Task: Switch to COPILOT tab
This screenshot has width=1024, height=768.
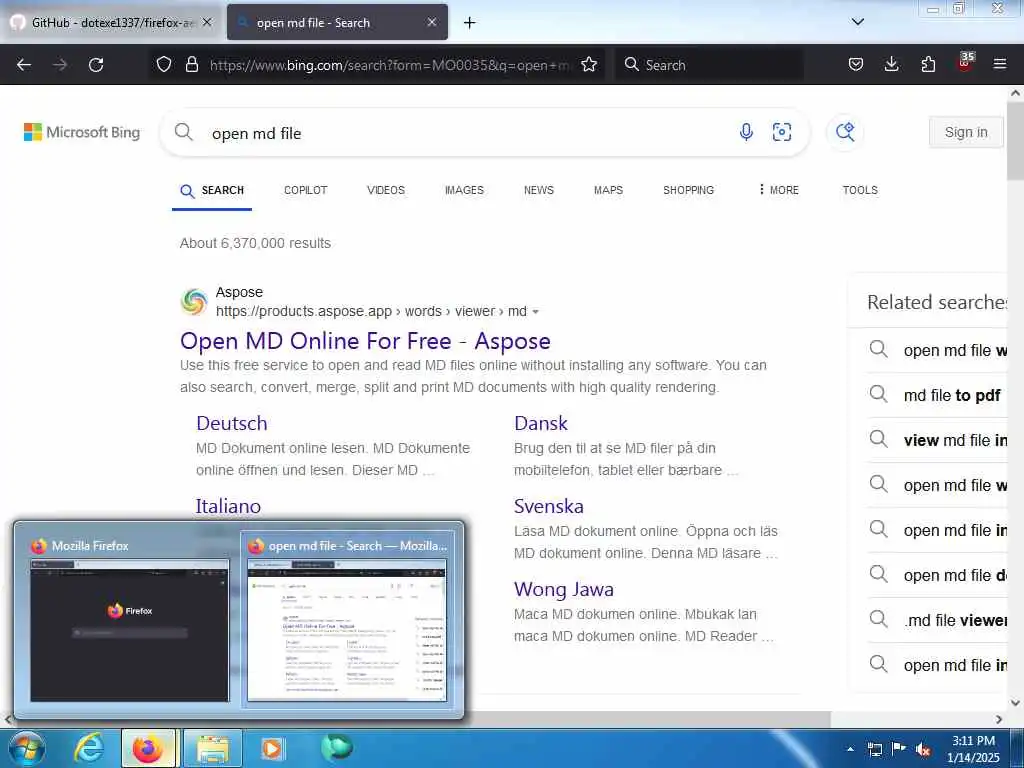Action: (x=306, y=190)
